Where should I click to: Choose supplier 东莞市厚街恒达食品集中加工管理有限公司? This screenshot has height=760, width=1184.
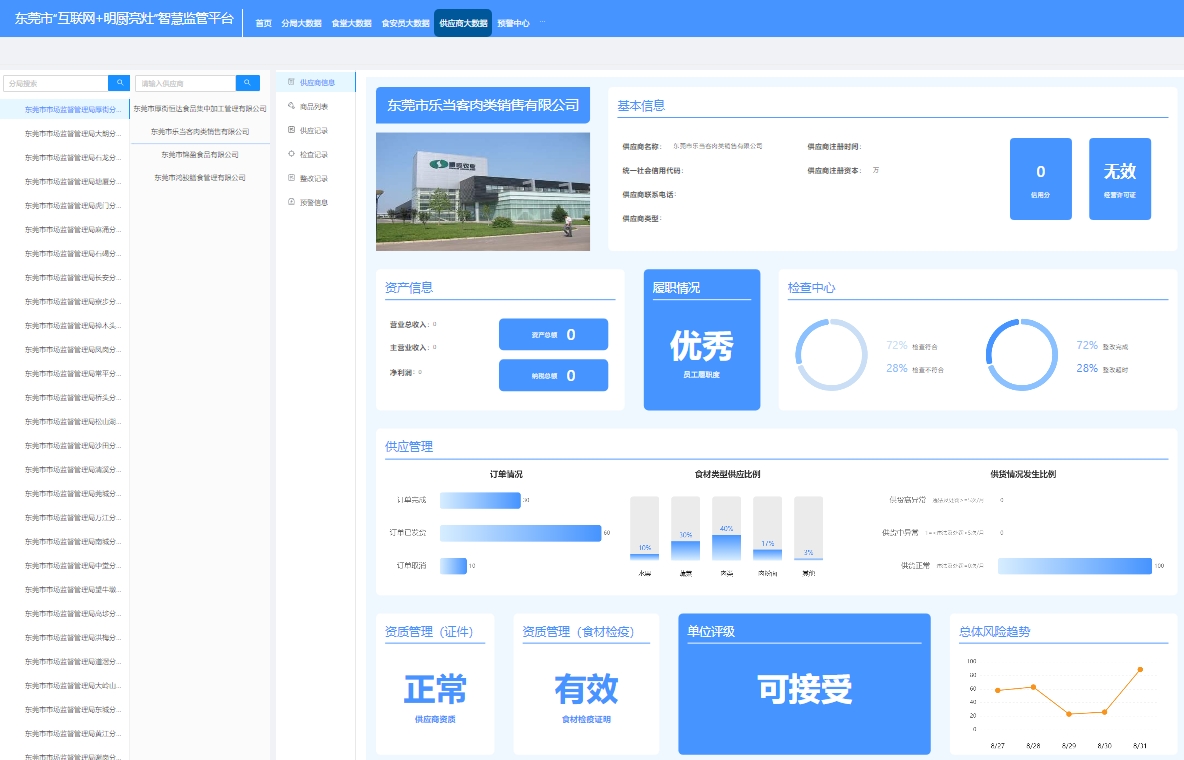click(x=200, y=109)
